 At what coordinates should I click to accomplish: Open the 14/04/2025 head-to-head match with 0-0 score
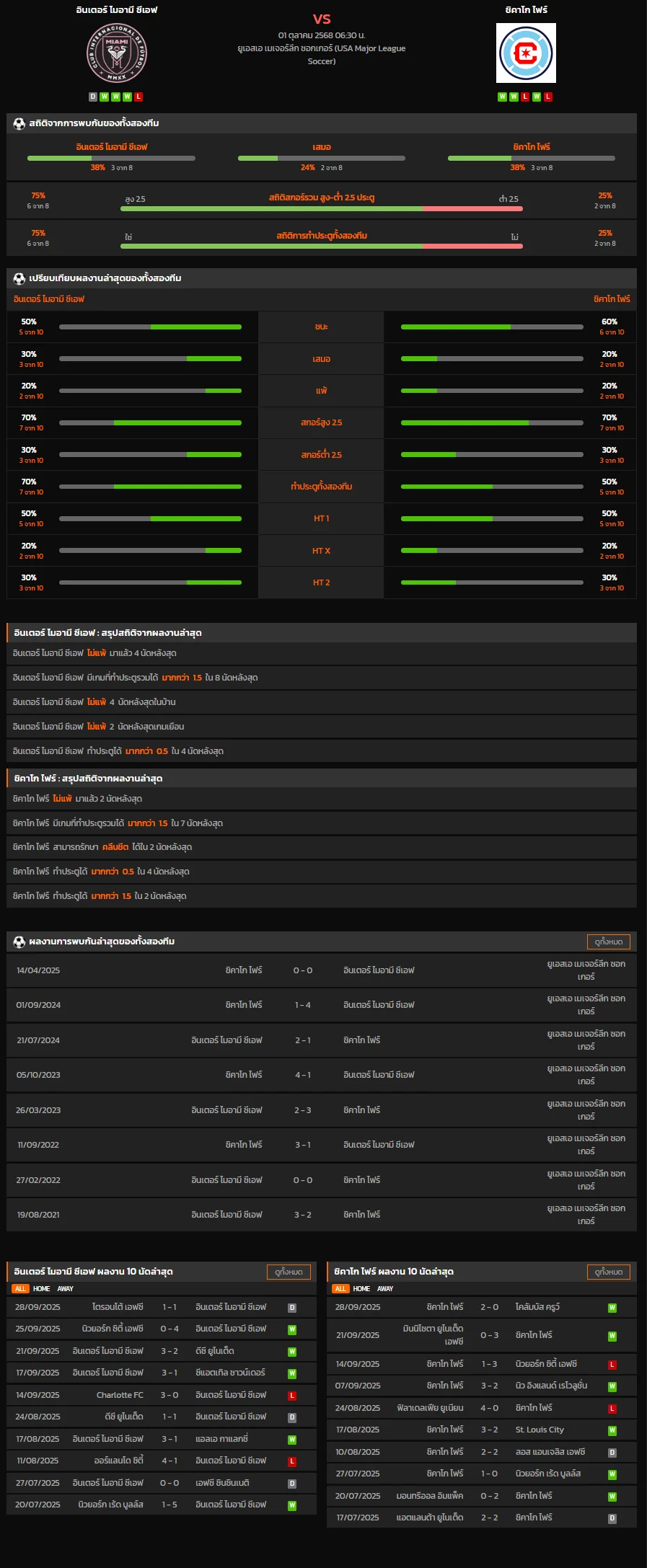tap(303, 970)
